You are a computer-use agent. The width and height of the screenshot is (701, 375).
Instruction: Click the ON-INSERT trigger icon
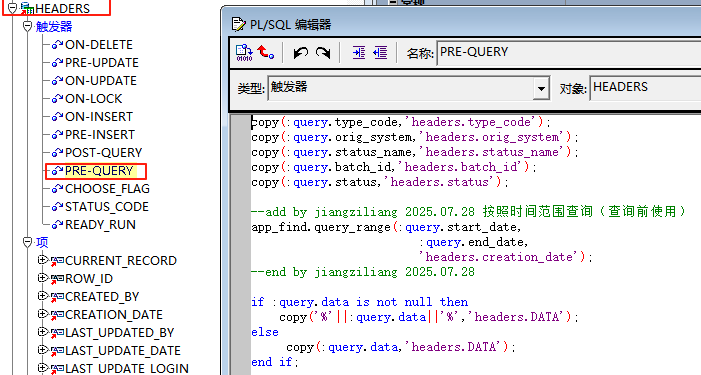pyautogui.click(x=57, y=117)
